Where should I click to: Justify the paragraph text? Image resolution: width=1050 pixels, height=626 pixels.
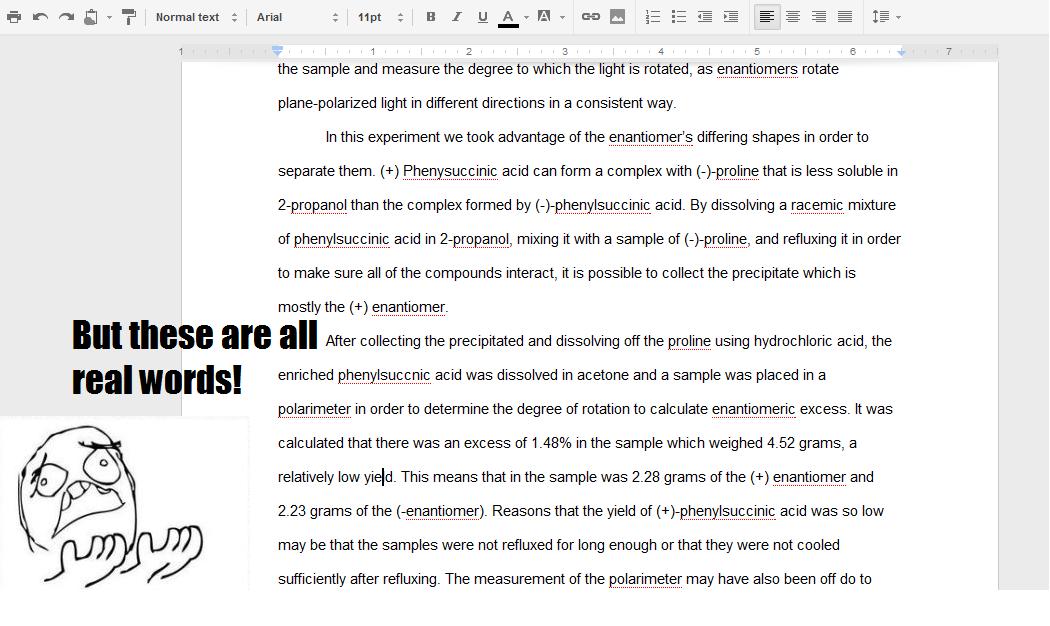[x=845, y=17]
